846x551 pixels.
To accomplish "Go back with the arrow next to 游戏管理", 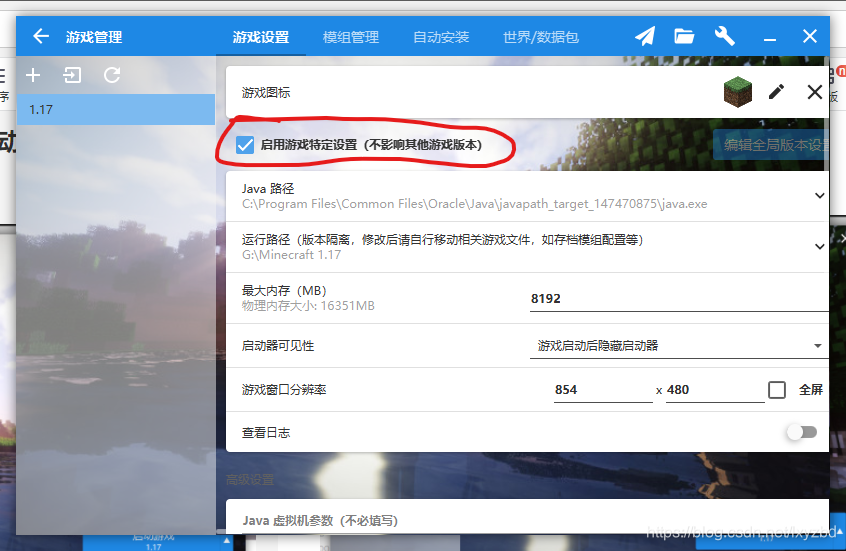I will [41, 37].
